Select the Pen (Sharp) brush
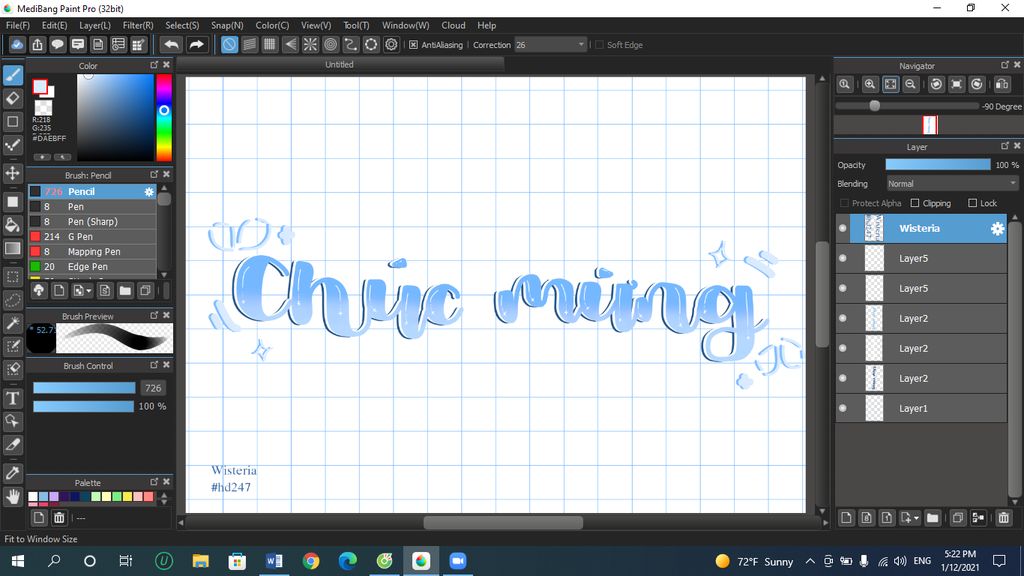Viewport: 1024px width, 576px height. point(92,221)
